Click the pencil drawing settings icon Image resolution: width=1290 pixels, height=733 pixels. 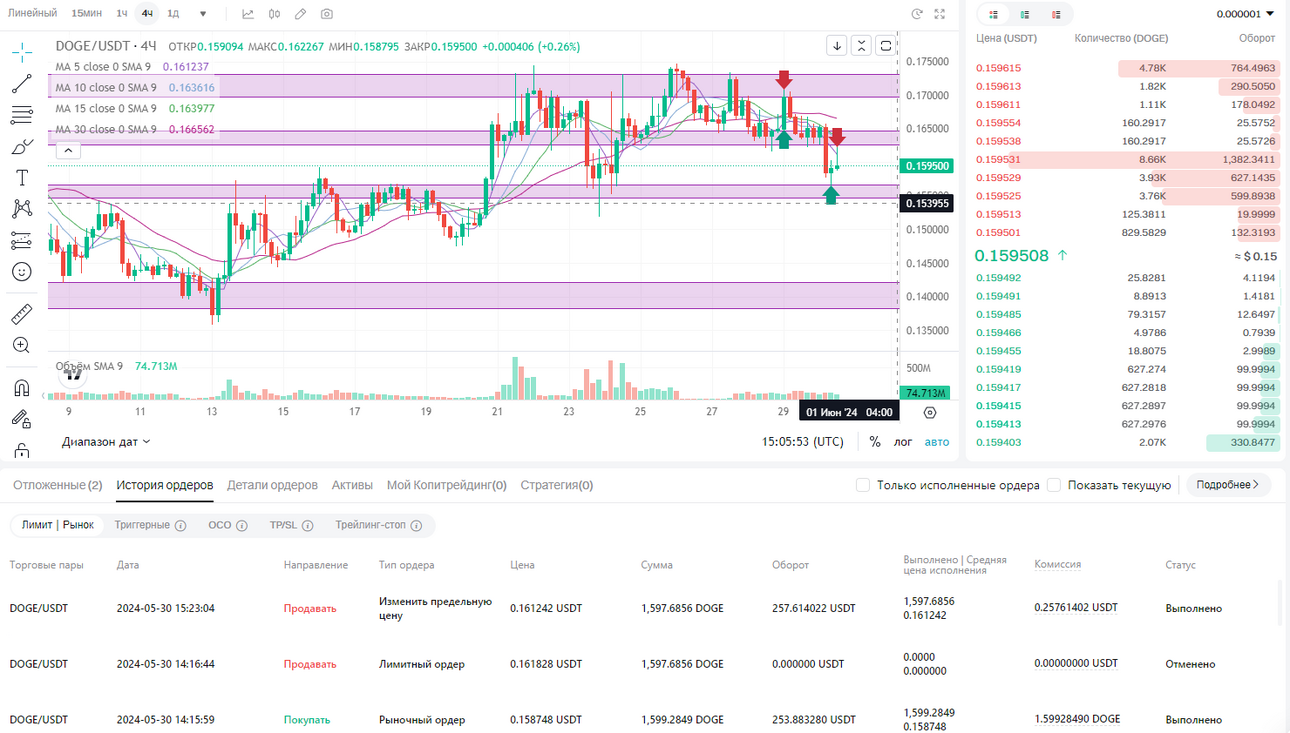click(300, 14)
